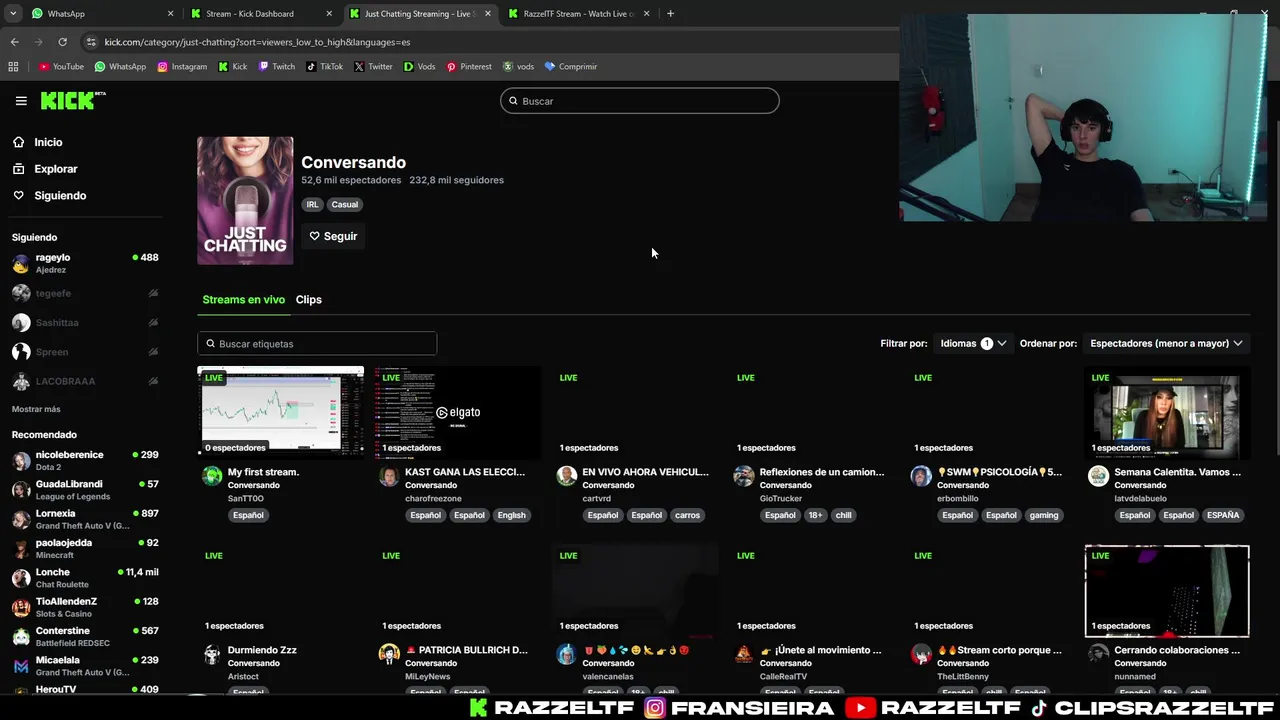Click nicoleberenice avatar in recommended list

click(x=21, y=461)
